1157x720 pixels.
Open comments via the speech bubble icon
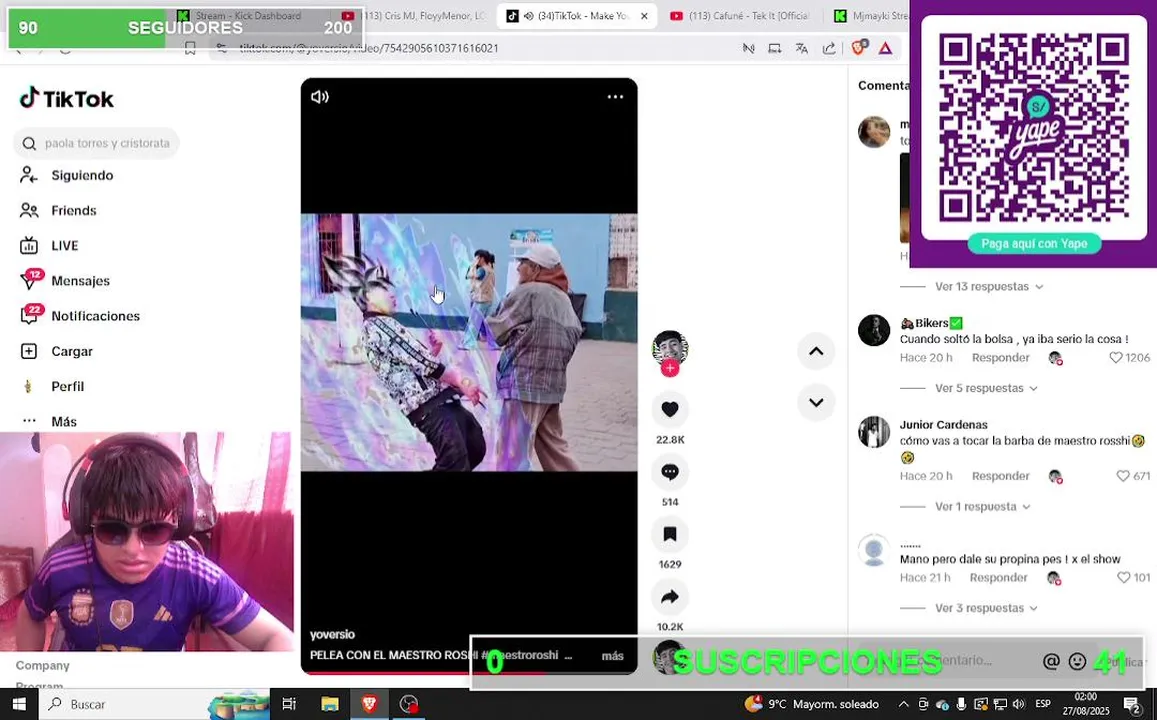tap(670, 471)
